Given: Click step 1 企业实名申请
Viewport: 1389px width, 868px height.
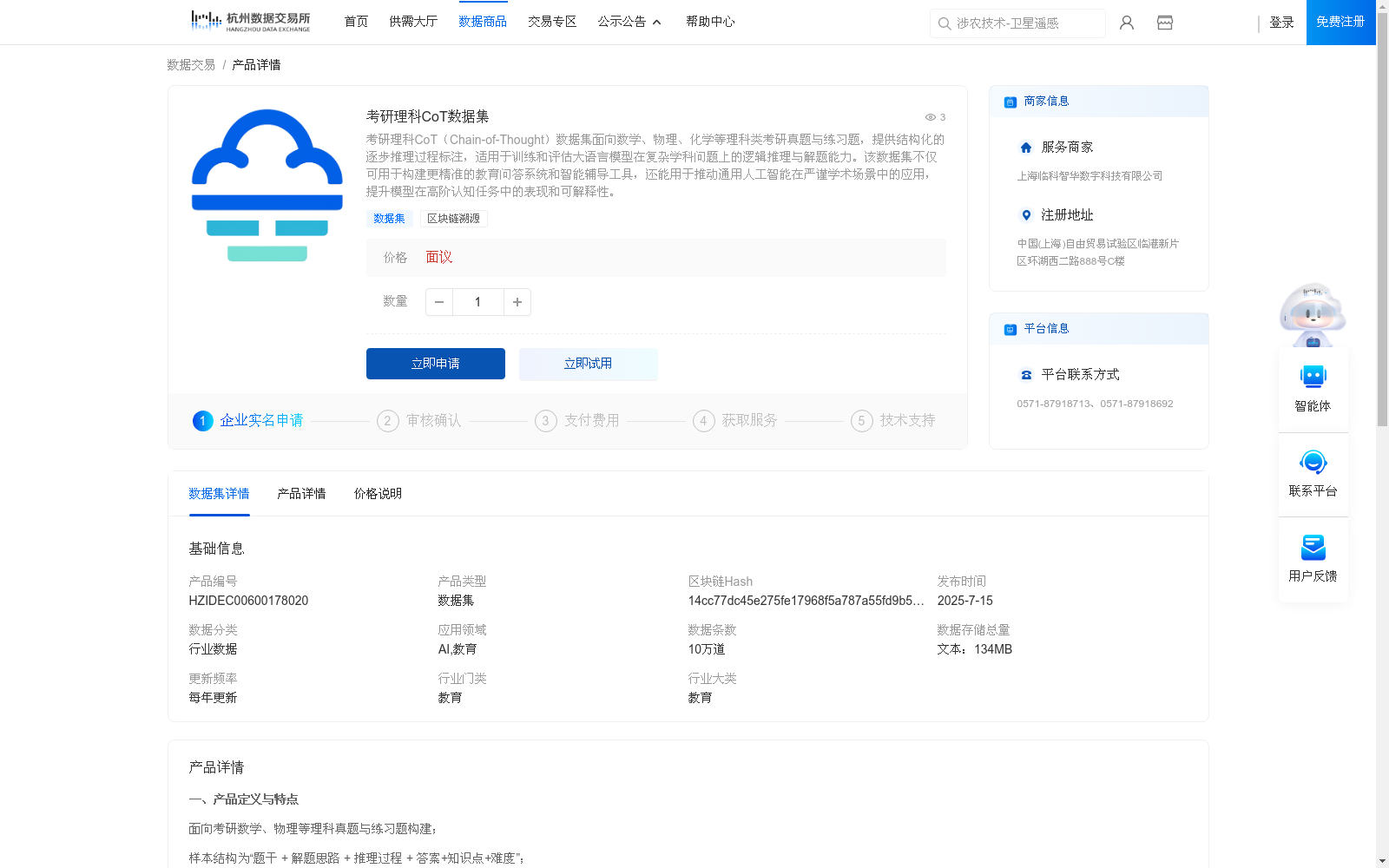Looking at the screenshot, I should pos(248,421).
